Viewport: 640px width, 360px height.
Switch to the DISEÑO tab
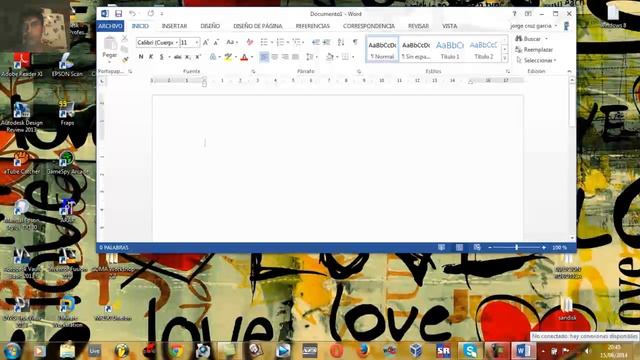210,26
